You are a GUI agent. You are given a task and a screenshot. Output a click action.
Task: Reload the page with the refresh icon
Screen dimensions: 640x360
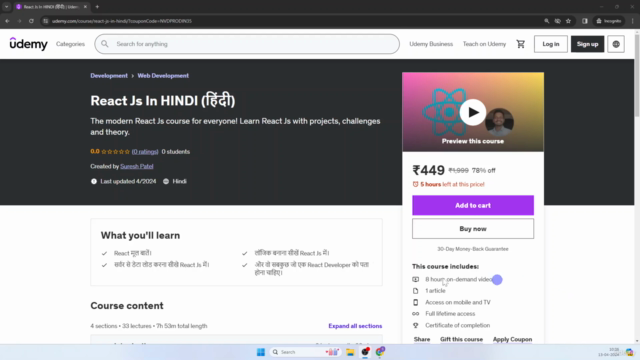point(31,21)
